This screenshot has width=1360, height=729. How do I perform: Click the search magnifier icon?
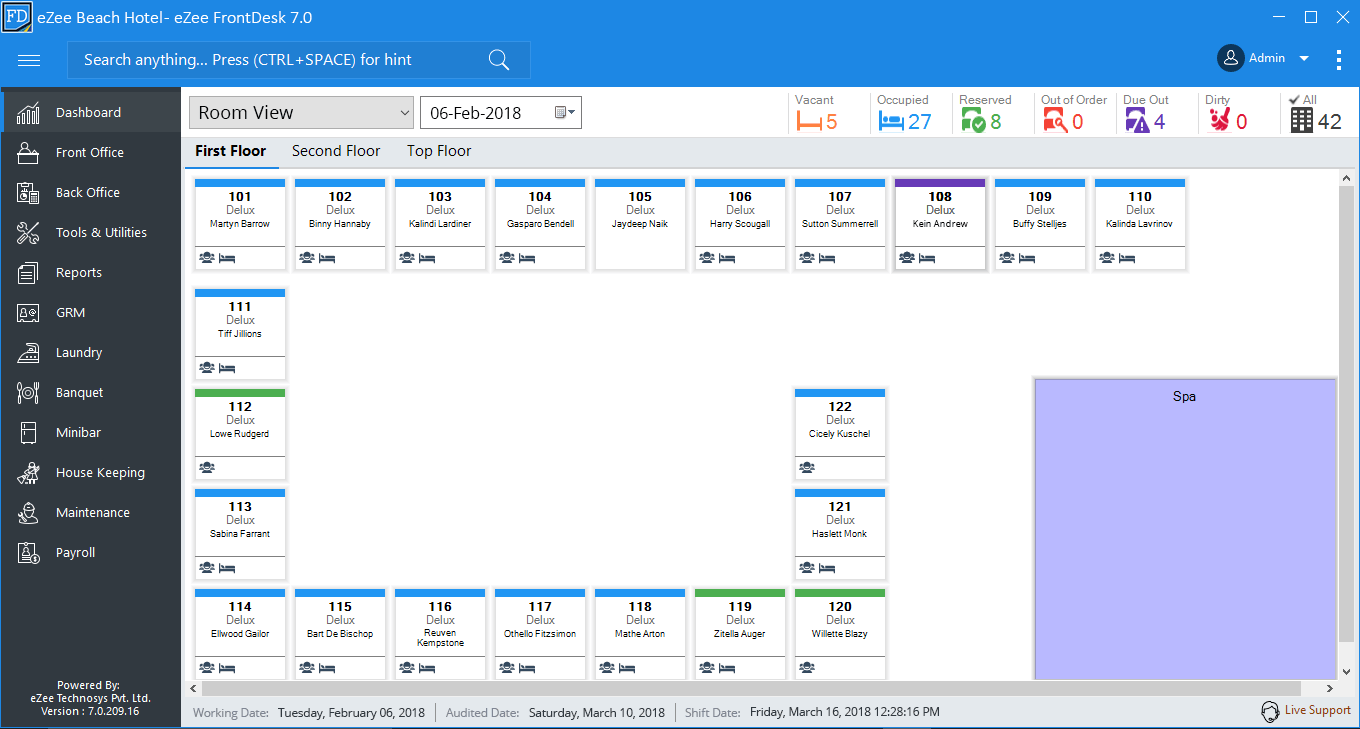pyautogui.click(x=499, y=60)
